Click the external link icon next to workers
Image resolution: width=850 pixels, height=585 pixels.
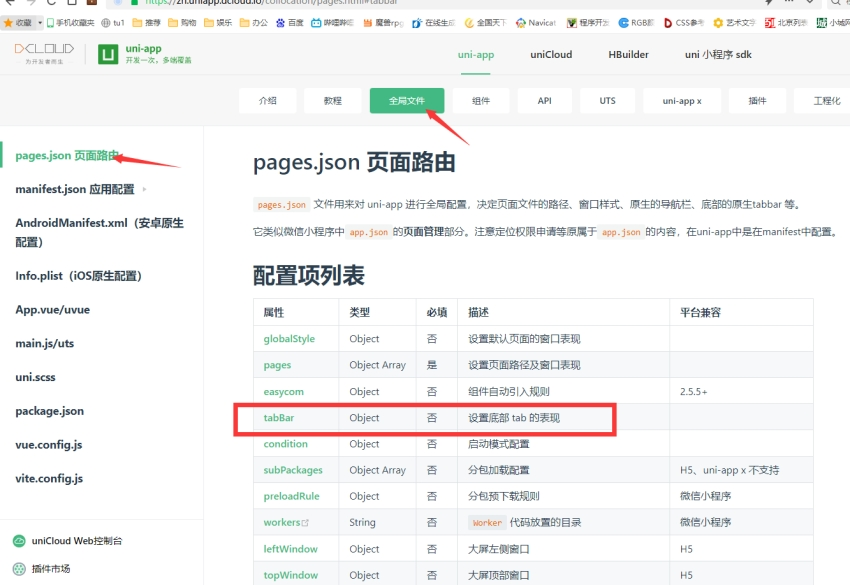pyautogui.click(x=305, y=523)
